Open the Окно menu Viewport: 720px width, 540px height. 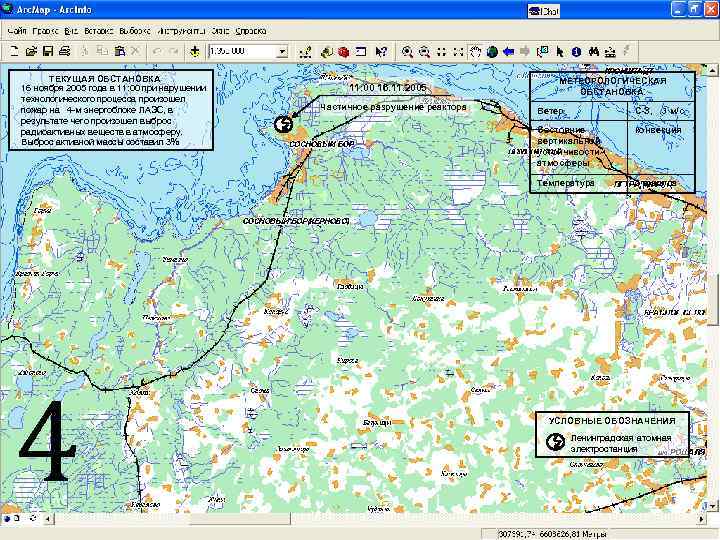220,31
